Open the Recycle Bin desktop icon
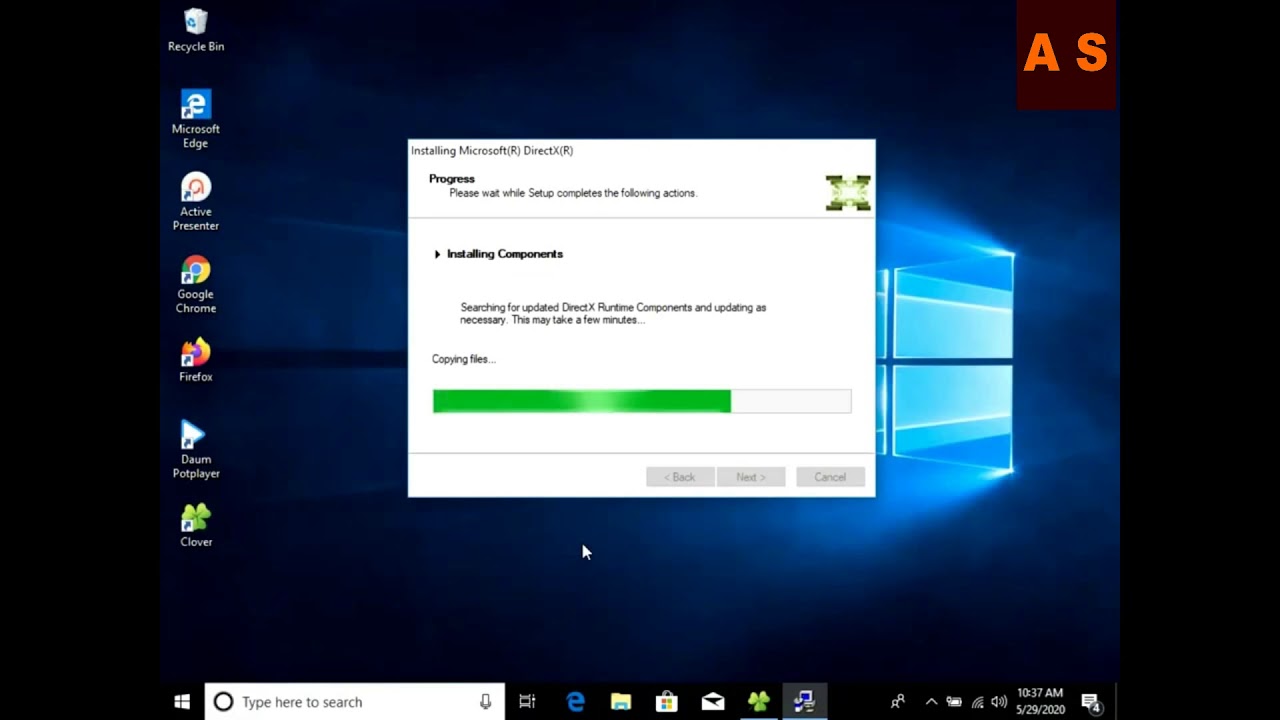This screenshot has height=720, width=1280. coord(196,30)
